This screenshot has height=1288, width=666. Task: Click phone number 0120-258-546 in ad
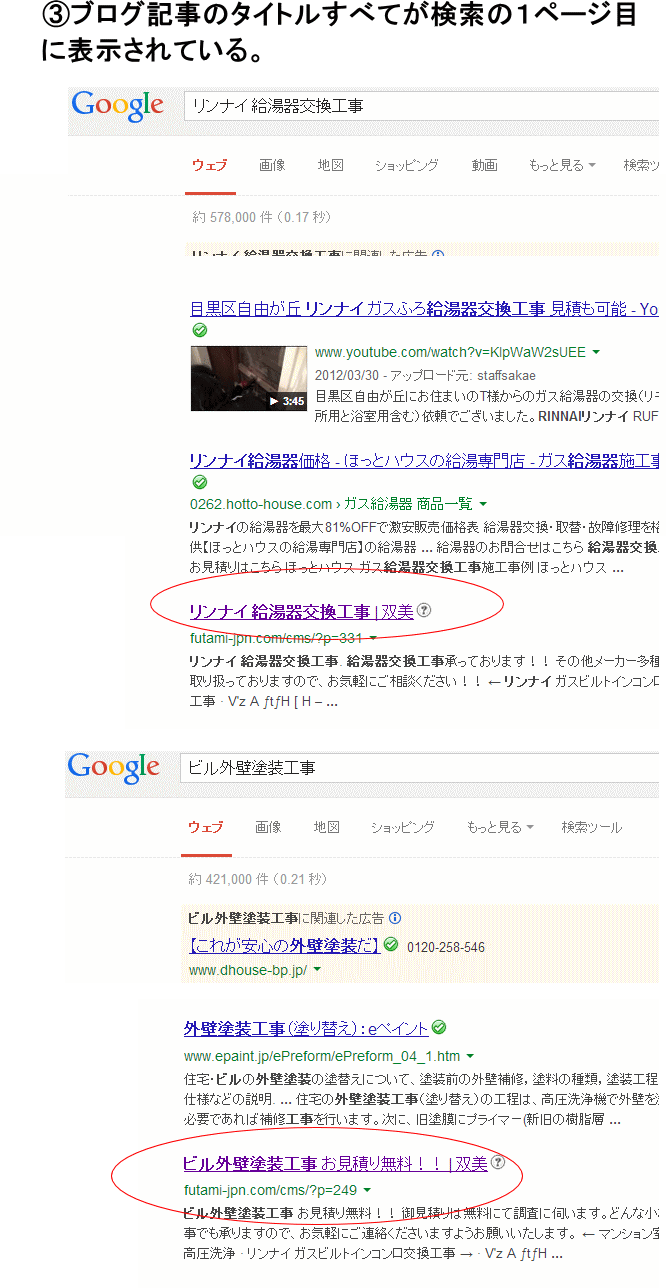point(446,947)
